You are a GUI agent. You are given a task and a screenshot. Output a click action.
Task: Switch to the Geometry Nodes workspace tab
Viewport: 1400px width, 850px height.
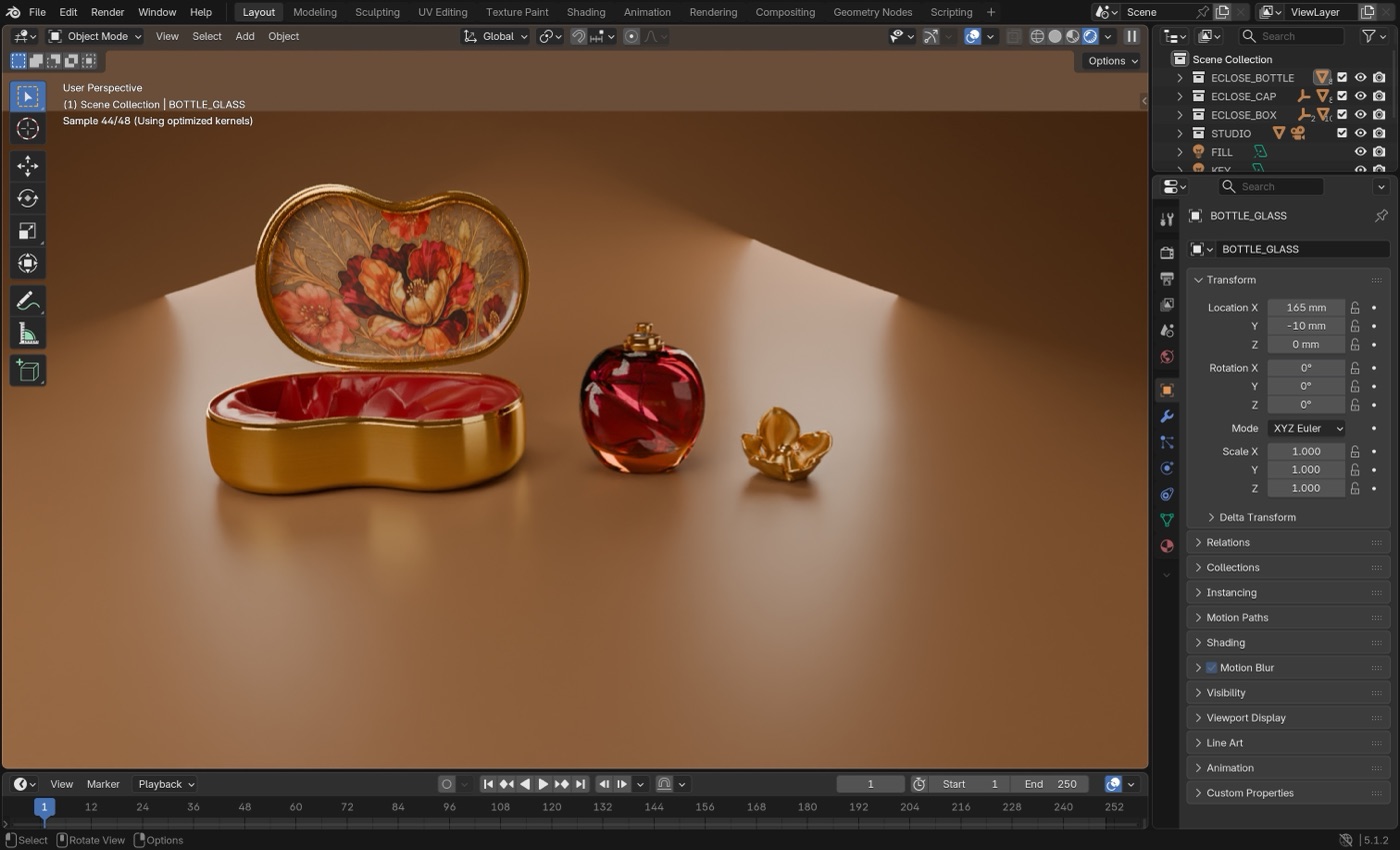[x=872, y=12]
